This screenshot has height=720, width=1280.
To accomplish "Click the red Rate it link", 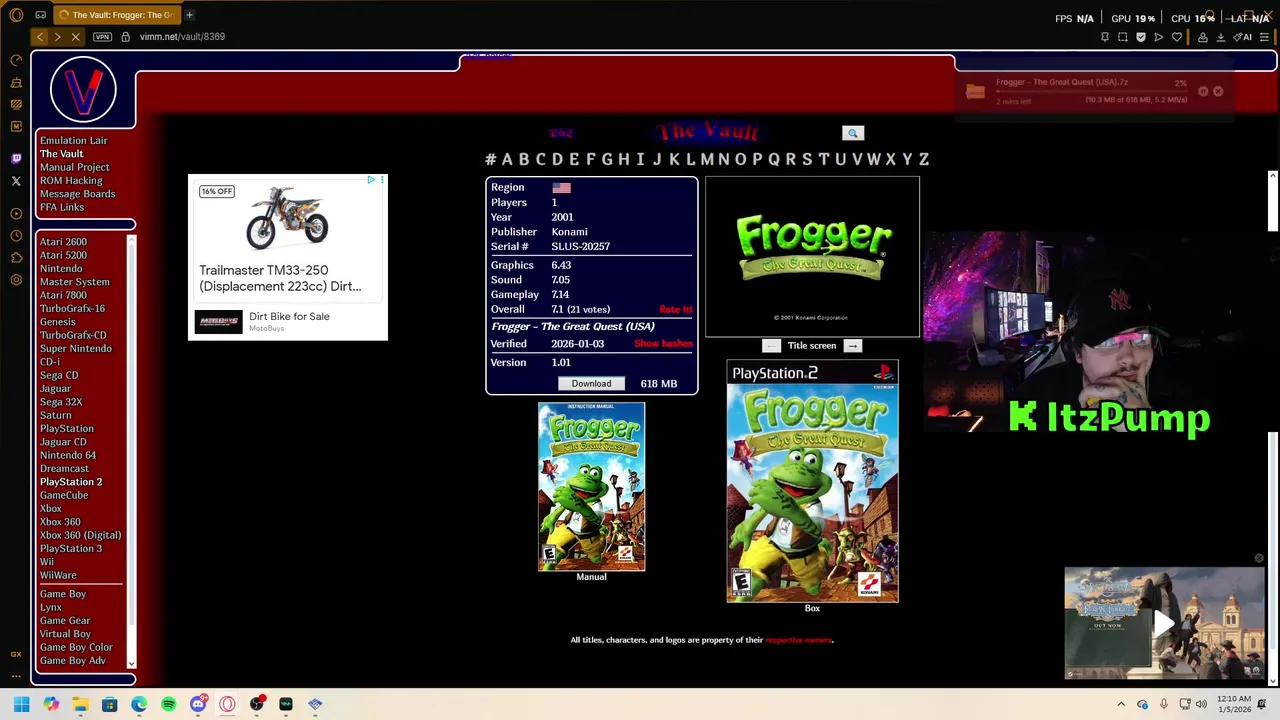I will tap(675, 310).
